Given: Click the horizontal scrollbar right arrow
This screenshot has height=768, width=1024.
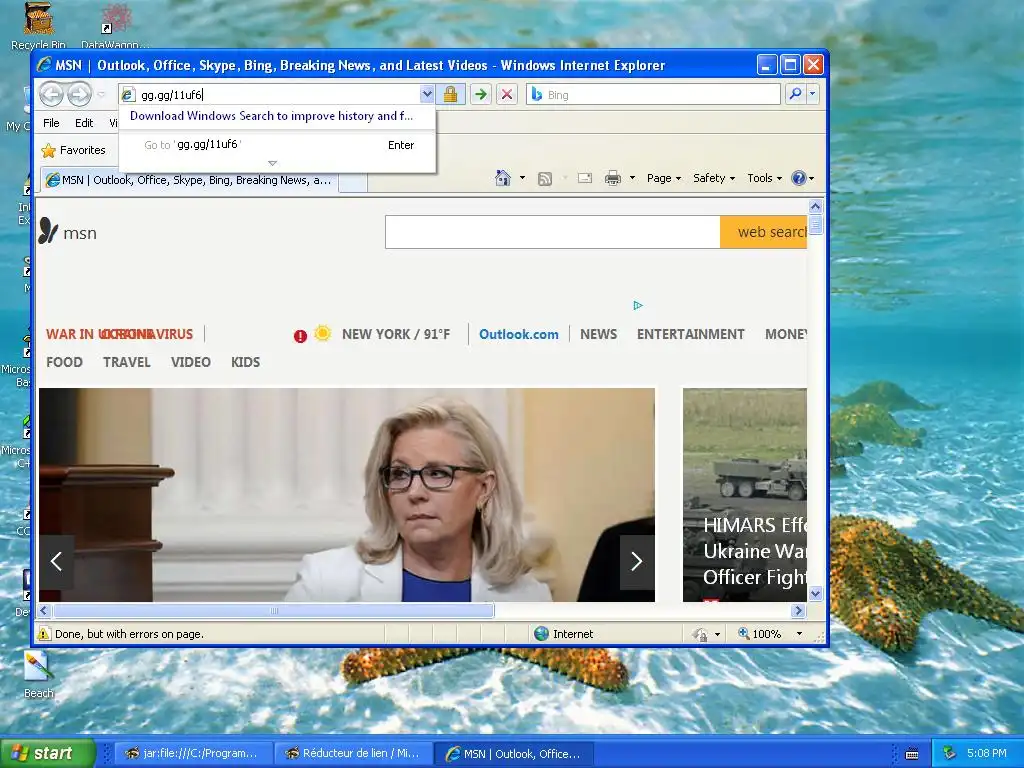Looking at the screenshot, I should [798, 611].
